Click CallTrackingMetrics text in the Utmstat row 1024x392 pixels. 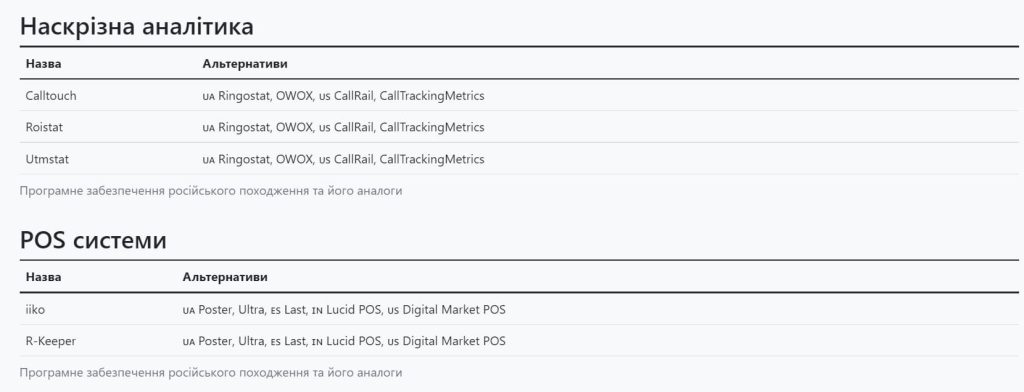(x=432, y=159)
